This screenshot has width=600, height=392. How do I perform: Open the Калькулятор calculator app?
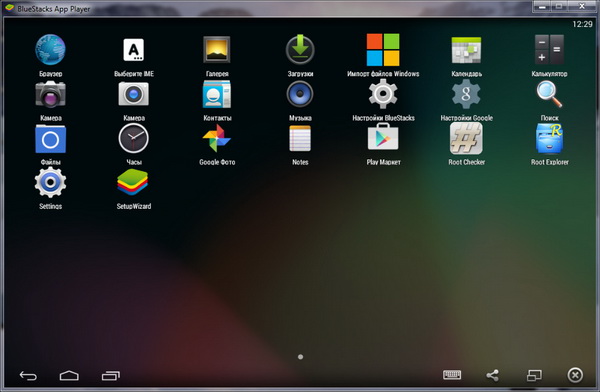click(x=549, y=50)
